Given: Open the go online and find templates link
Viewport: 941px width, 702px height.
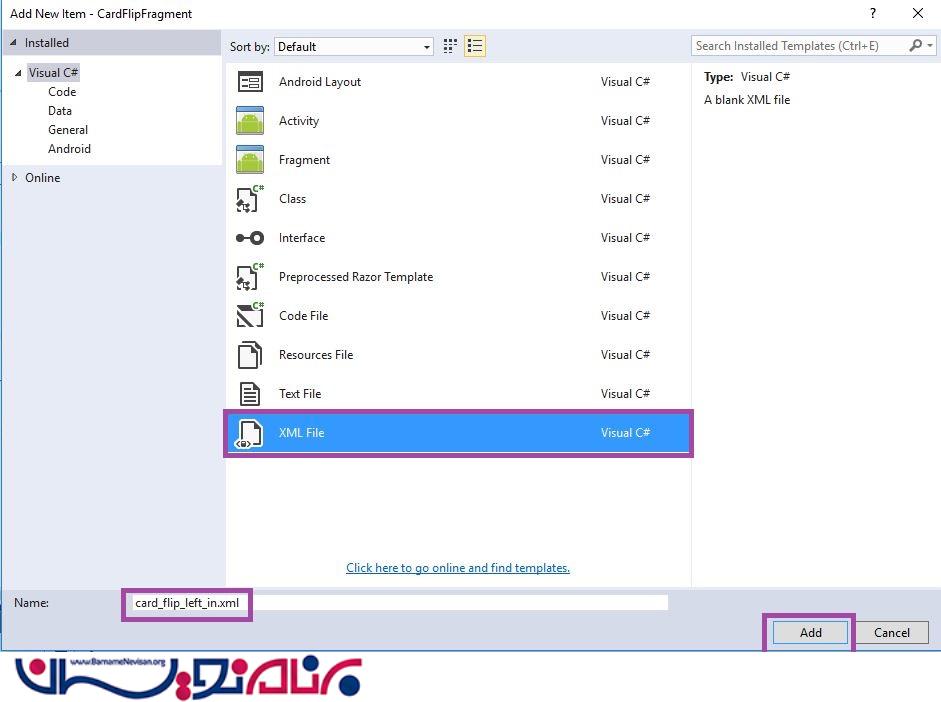Looking at the screenshot, I should click(458, 568).
